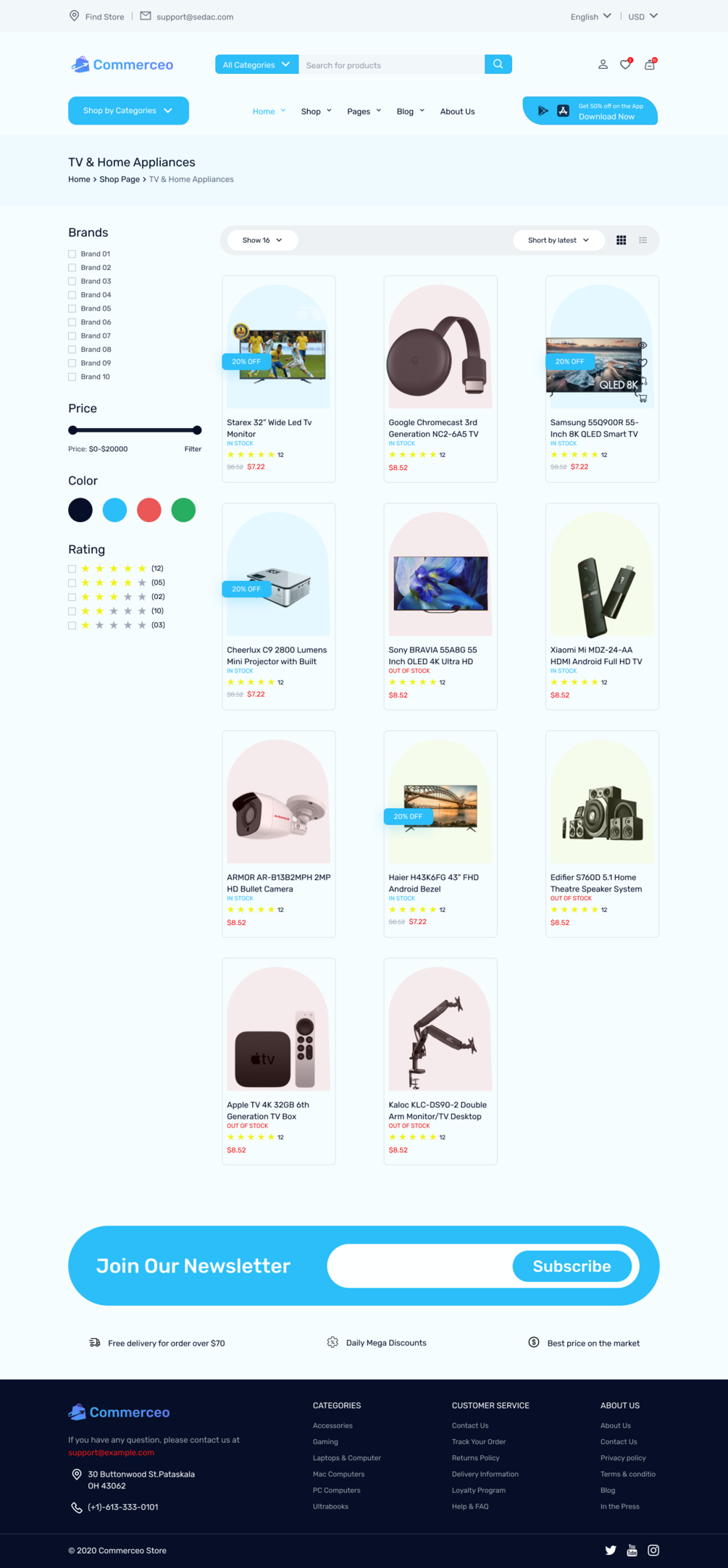The height and width of the screenshot is (1568, 728).
Task: Open the Twitter link in footer
Action: (611, 1551)
